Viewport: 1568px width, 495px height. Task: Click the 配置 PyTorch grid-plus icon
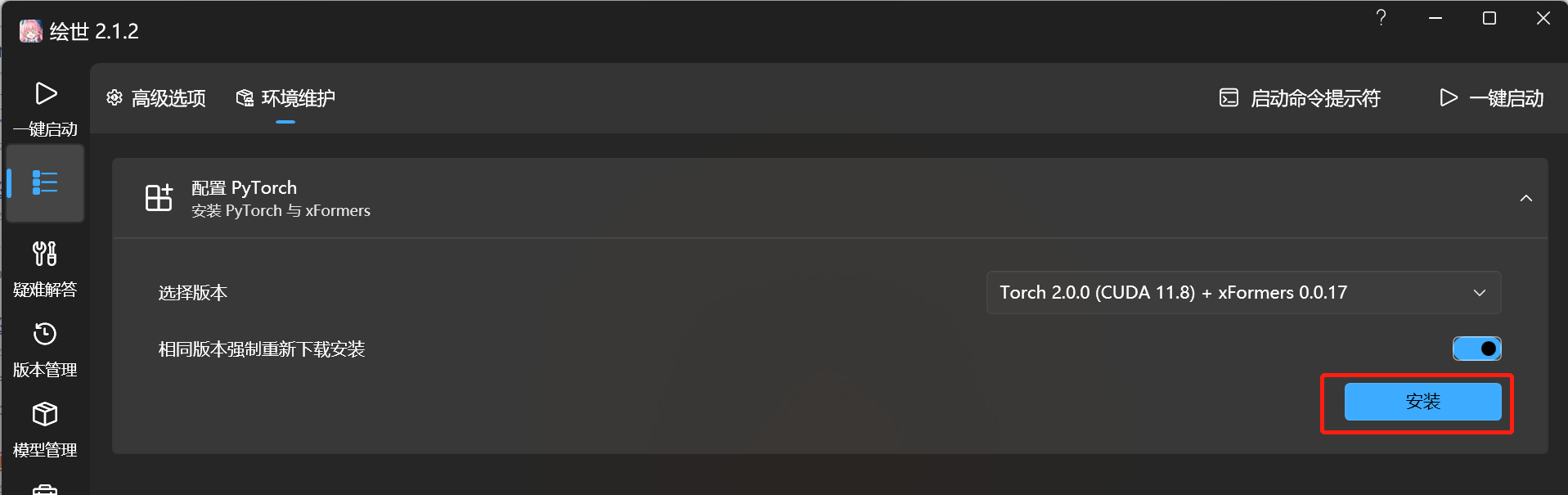point(159,198)
